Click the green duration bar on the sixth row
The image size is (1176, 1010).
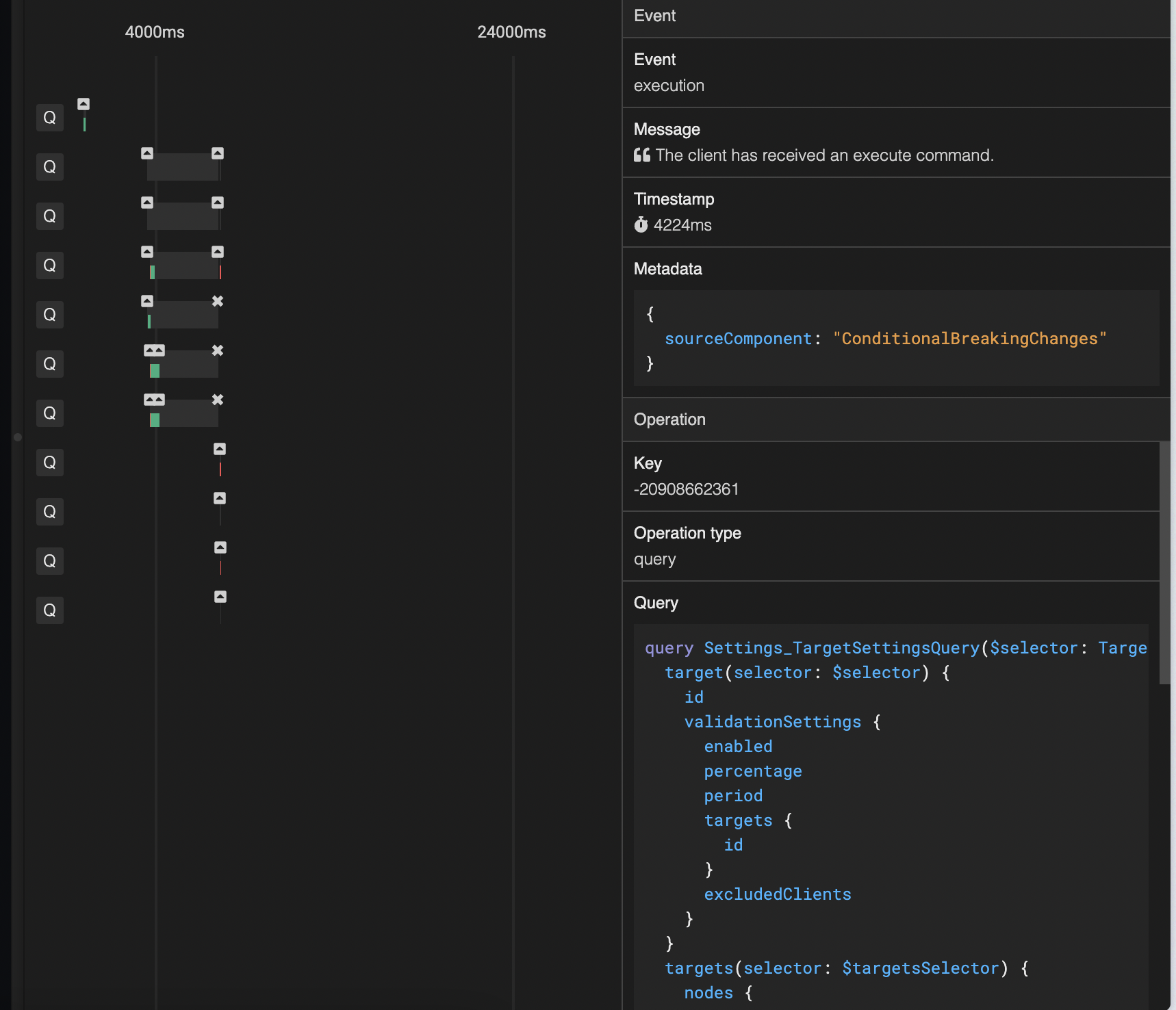click(155, 370)
